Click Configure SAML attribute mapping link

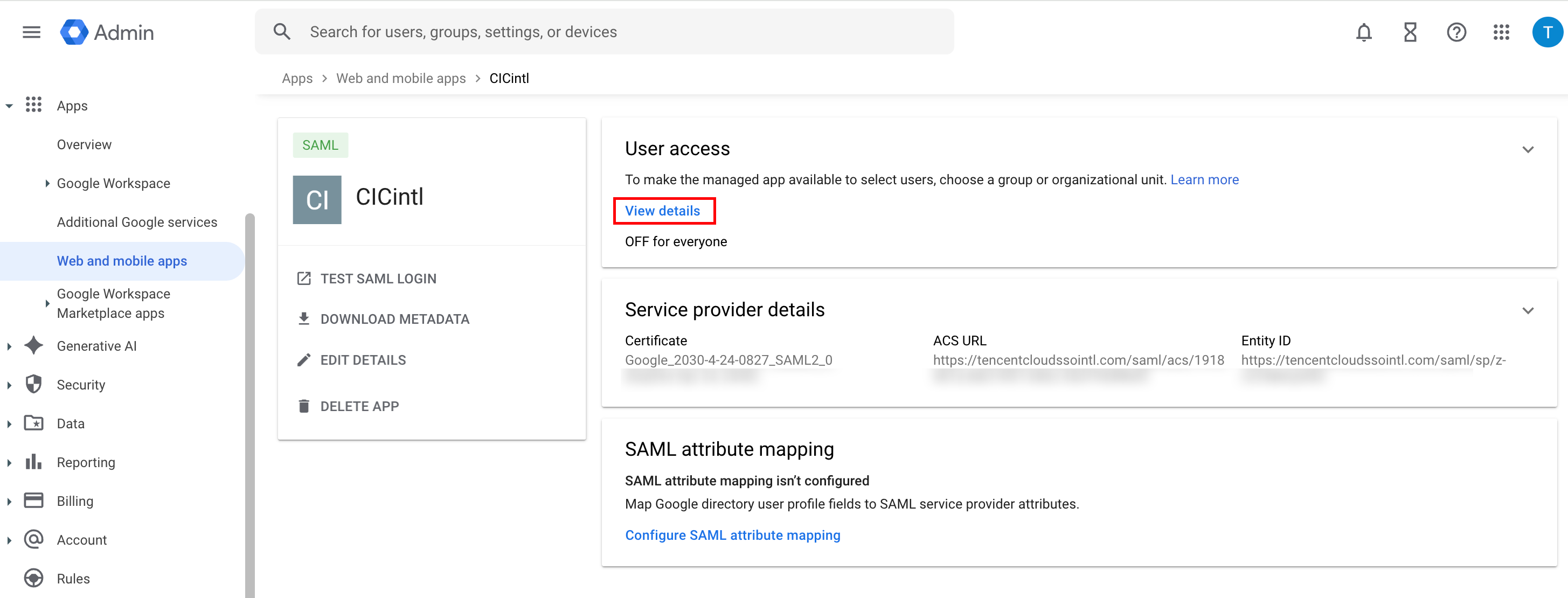point(732,535)
